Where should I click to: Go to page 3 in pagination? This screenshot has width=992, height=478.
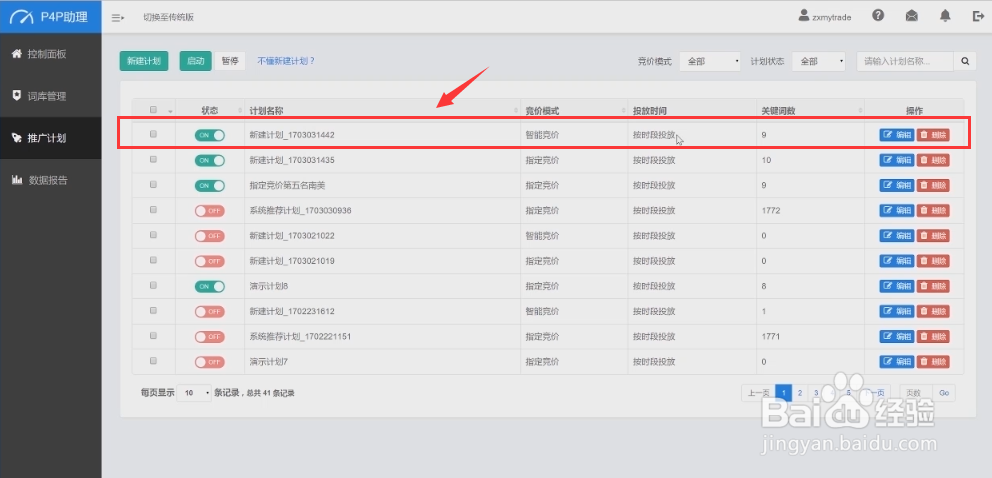pos(816,393)
